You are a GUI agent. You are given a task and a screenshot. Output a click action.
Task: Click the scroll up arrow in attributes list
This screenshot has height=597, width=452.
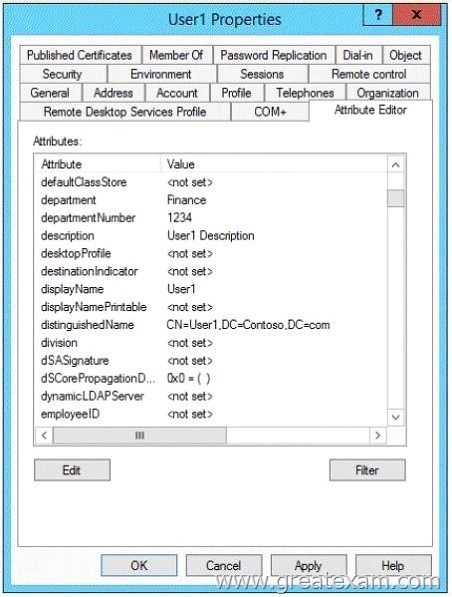click(396, 165)
